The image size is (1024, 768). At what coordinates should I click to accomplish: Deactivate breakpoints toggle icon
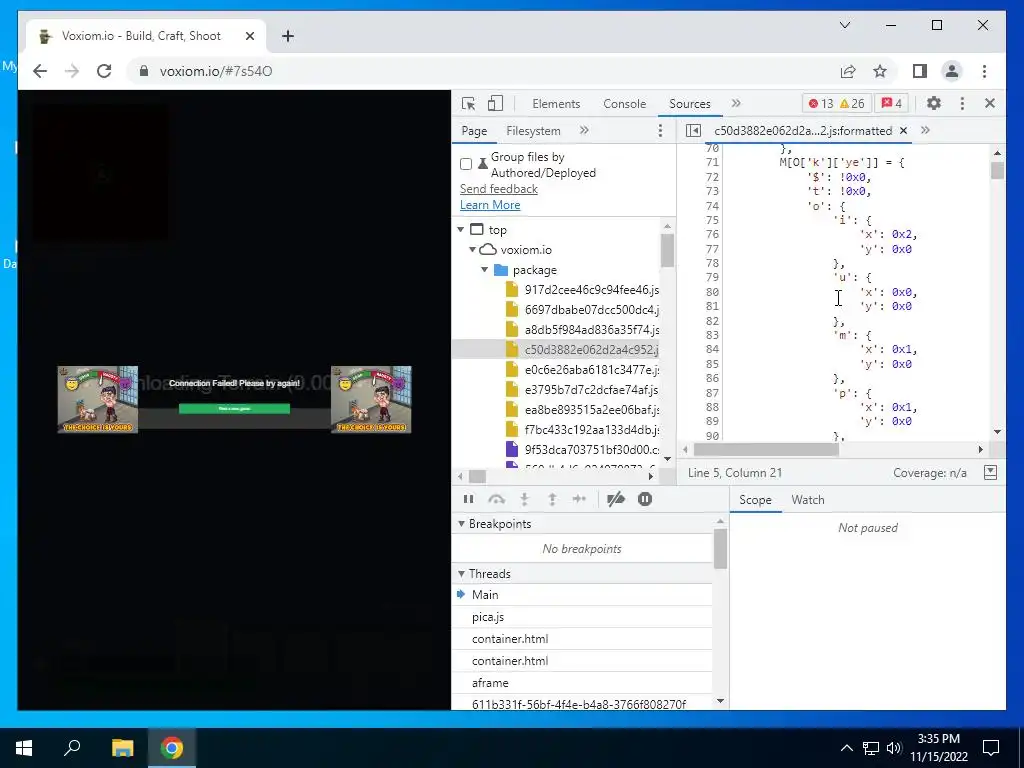tap(616, 500)
